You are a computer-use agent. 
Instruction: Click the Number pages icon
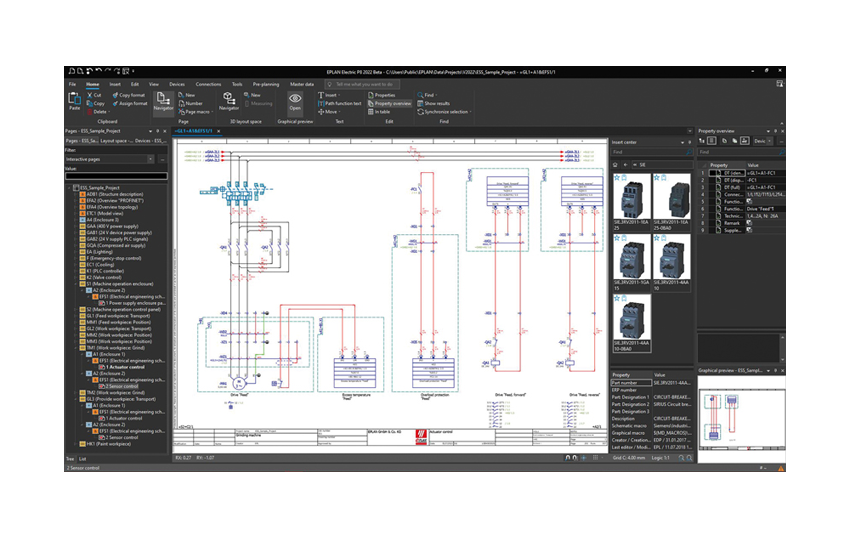pos(182,103)
